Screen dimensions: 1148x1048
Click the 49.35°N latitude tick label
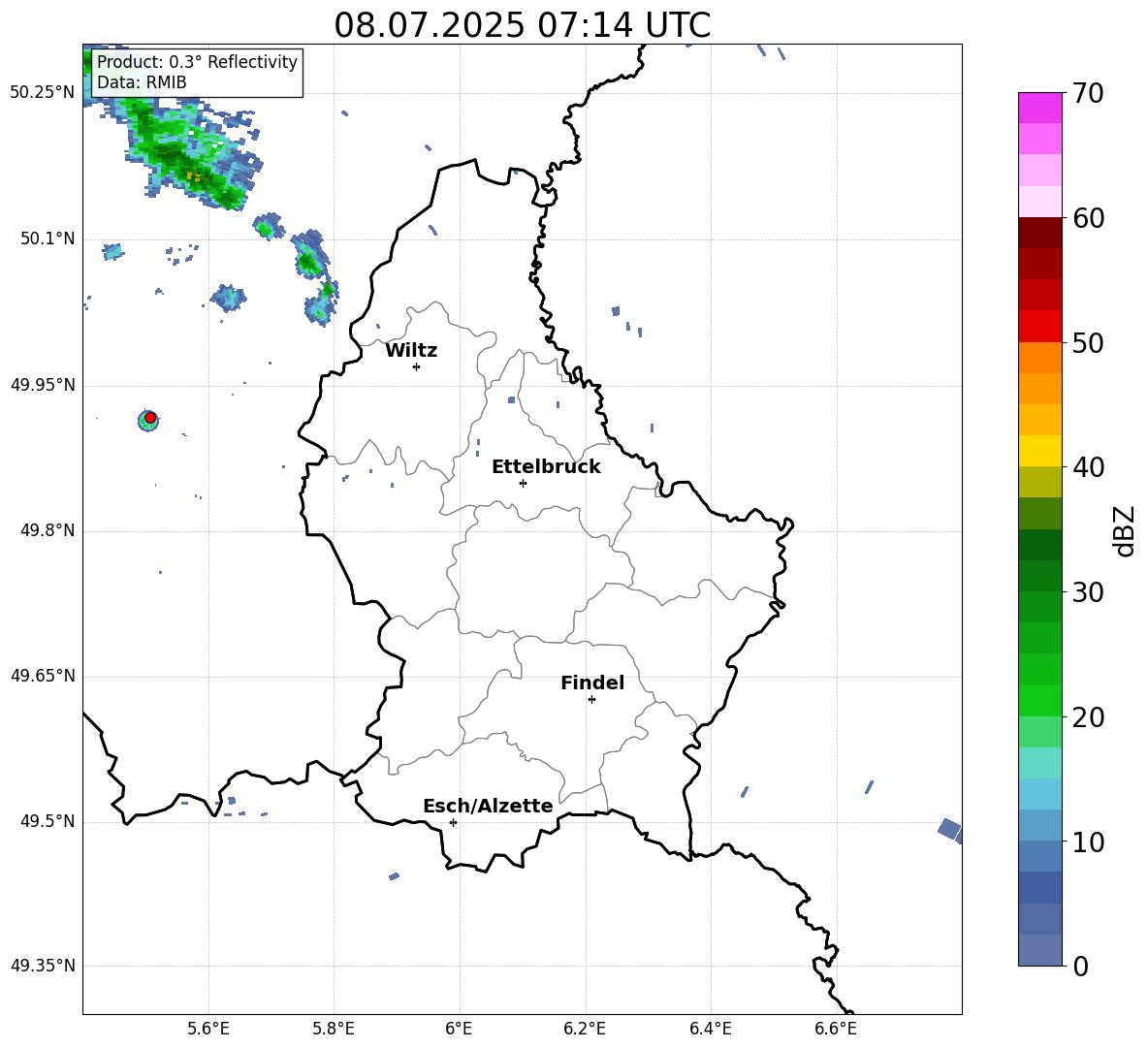(x=42, y=966)
